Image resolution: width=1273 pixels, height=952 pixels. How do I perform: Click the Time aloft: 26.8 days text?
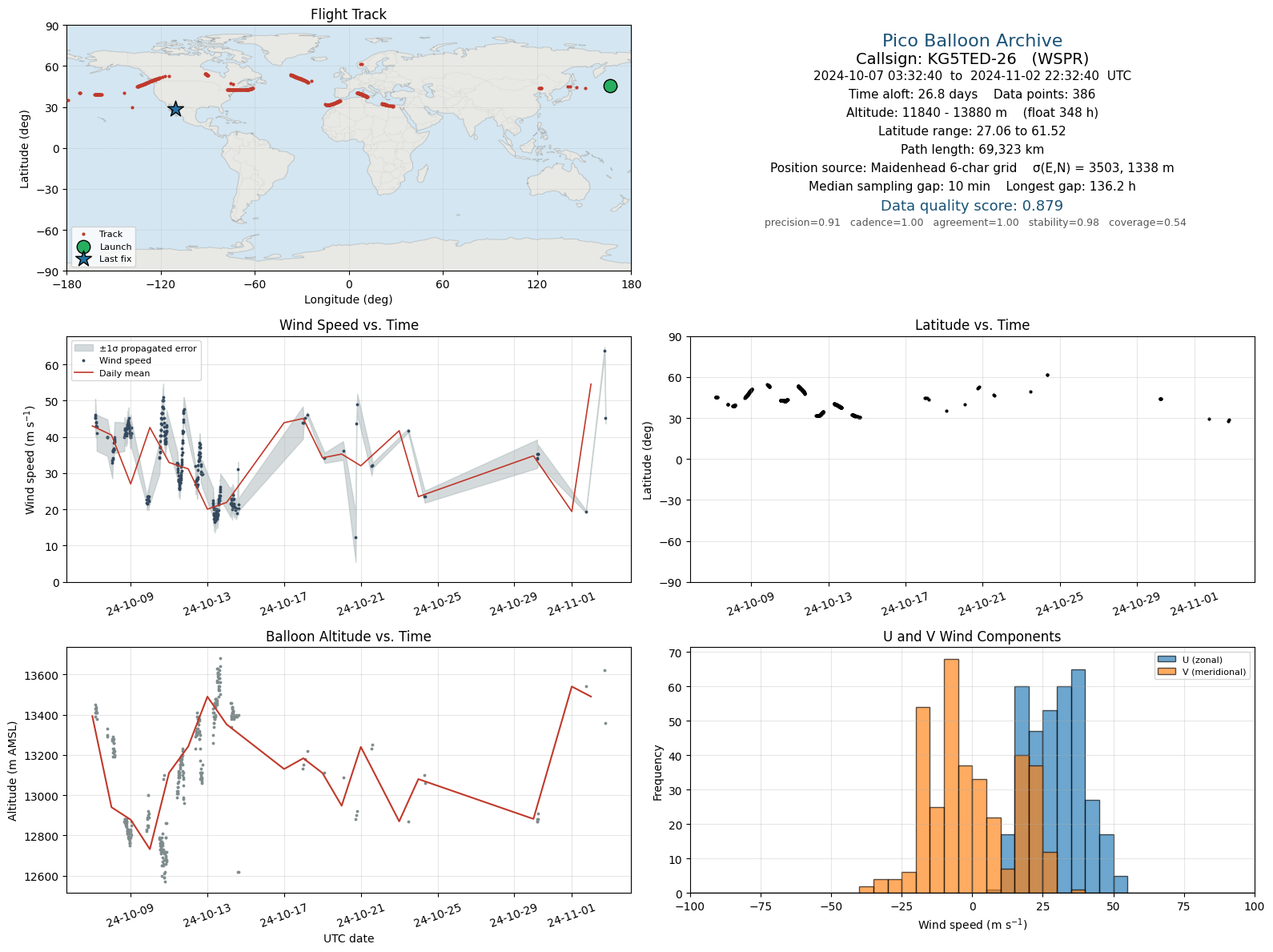[x=913, y=94]
